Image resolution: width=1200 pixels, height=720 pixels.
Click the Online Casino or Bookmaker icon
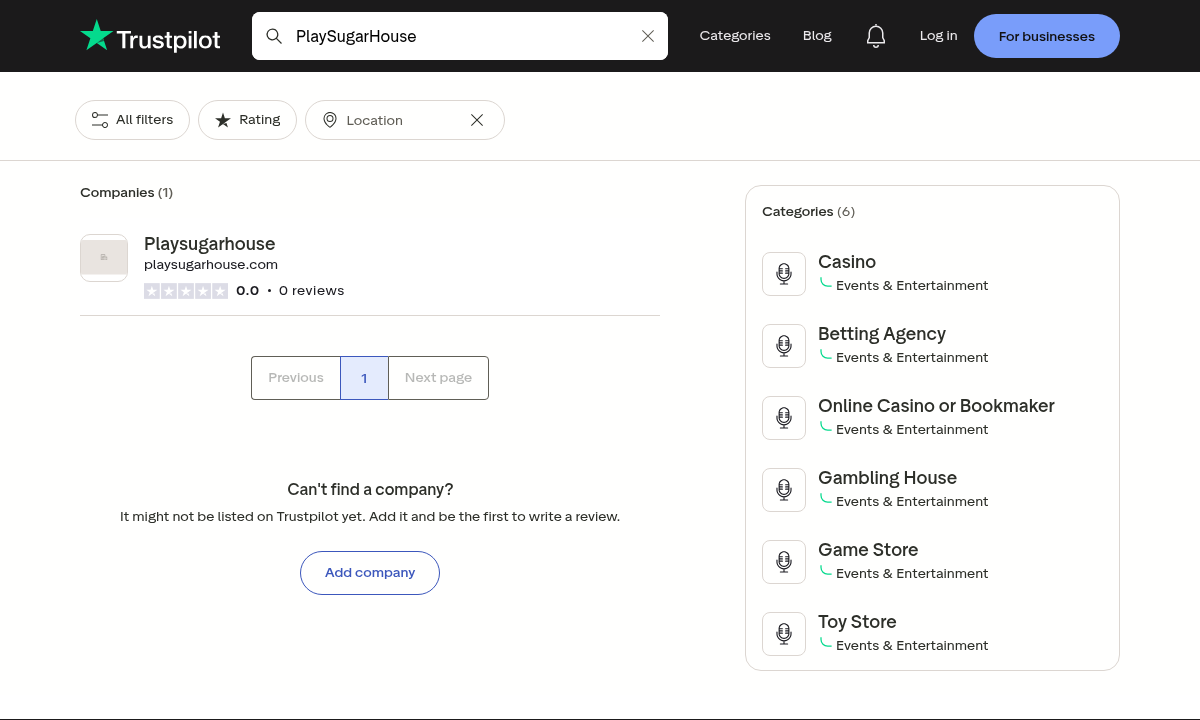click(x=784, y=418)
